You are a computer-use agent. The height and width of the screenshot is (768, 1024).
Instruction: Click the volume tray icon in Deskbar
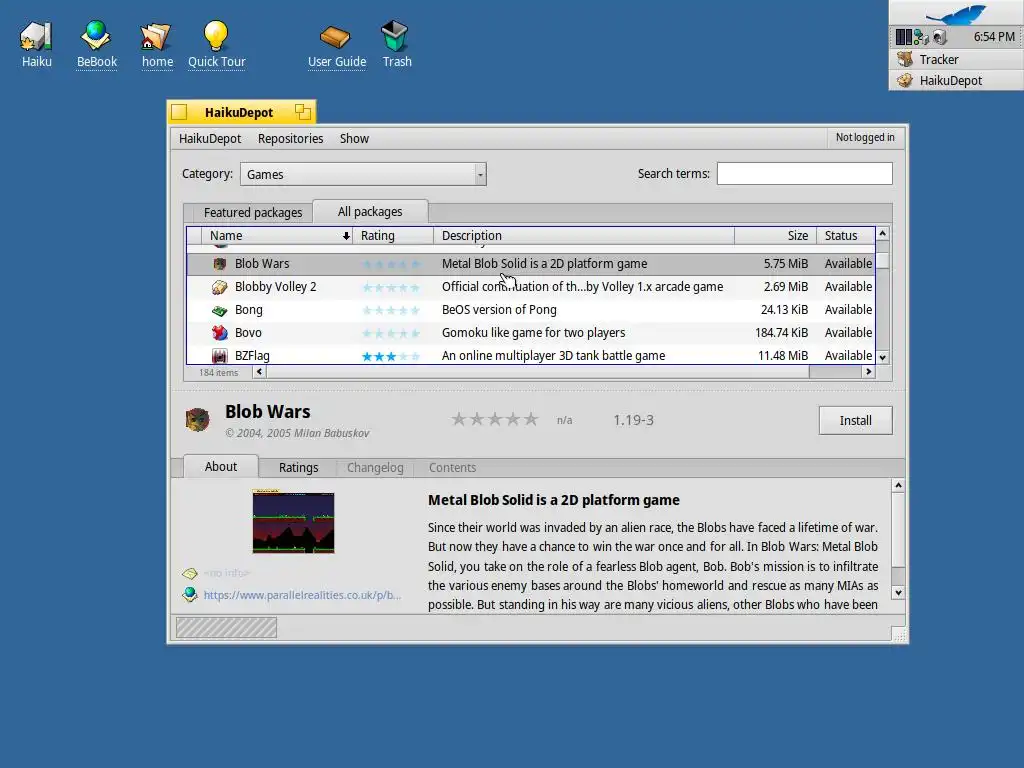940,37
